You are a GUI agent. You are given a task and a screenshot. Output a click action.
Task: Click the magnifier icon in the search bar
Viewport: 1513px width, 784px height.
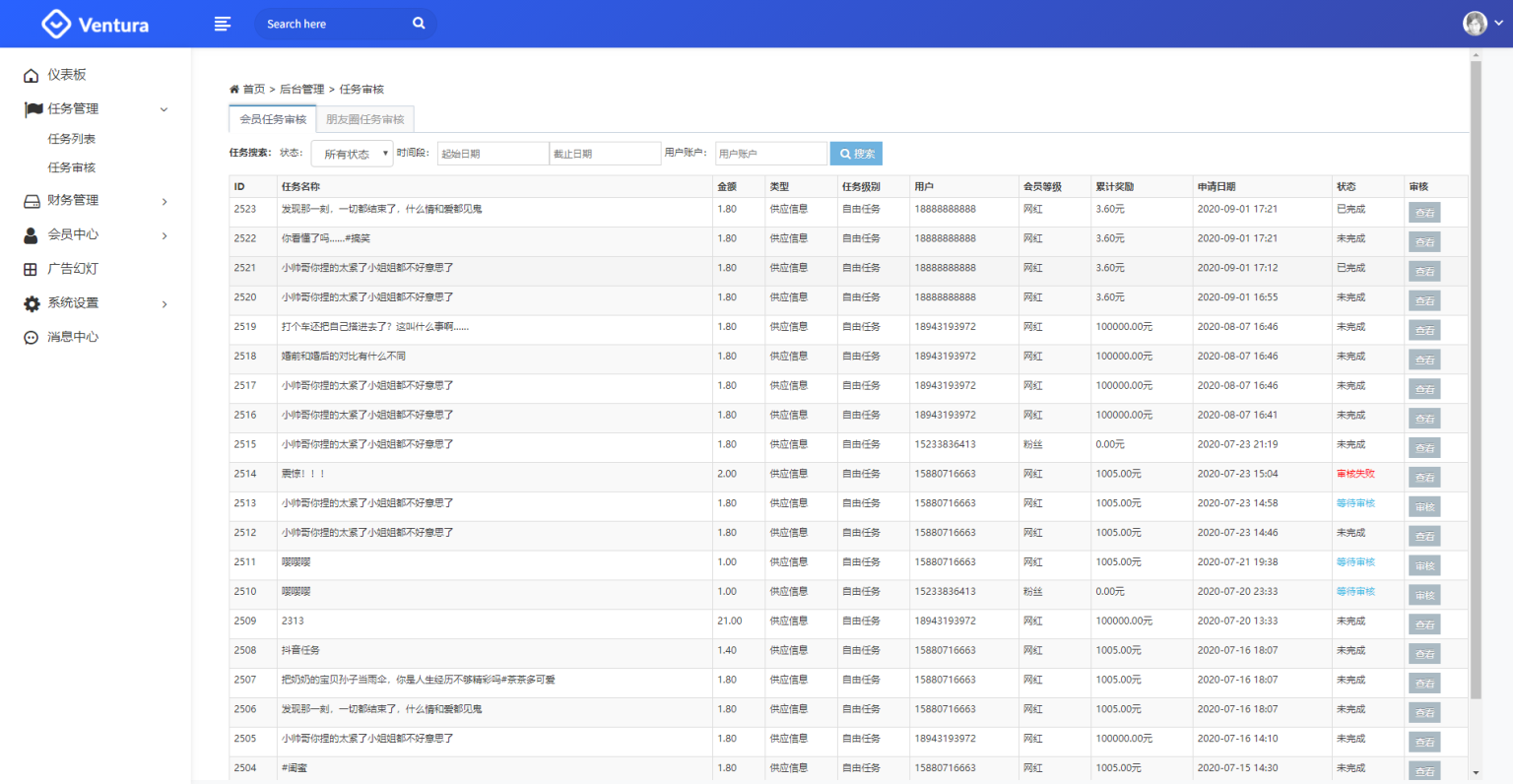(x=419, y=23)
